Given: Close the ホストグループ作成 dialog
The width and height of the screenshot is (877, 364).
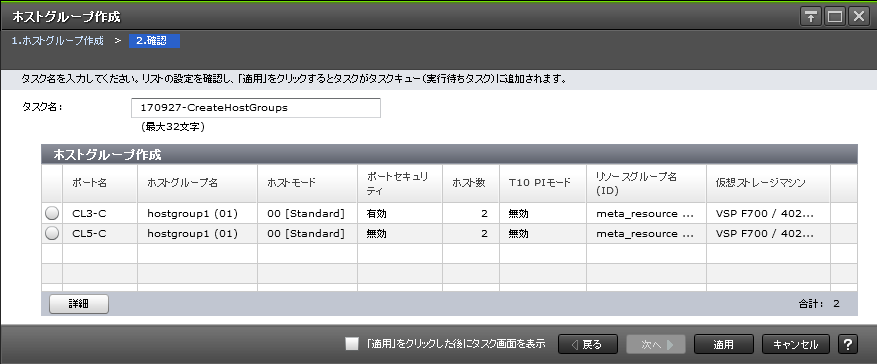Looking at the screenshot, I should (859, 17).
